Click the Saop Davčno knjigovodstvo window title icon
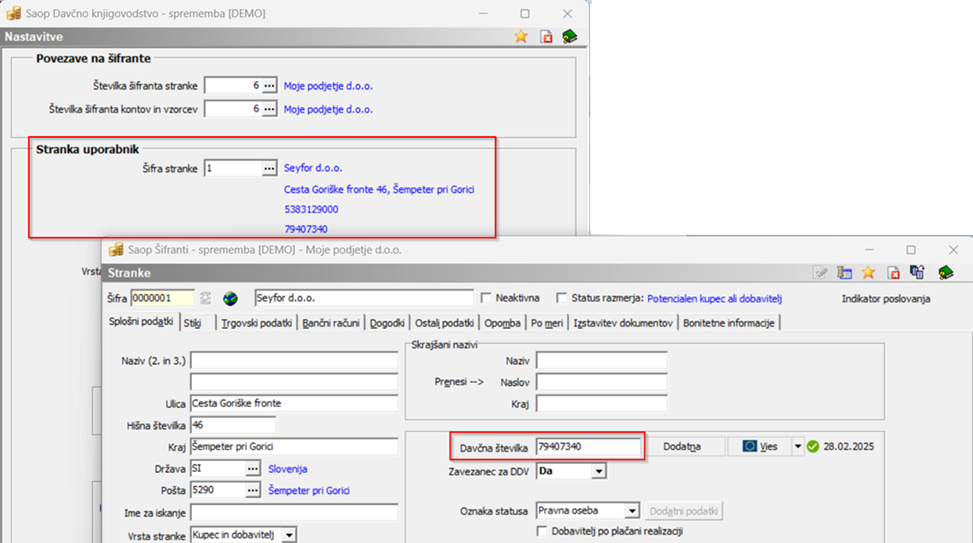The height and width of the screenshot is (543, 973). point(14,13)
